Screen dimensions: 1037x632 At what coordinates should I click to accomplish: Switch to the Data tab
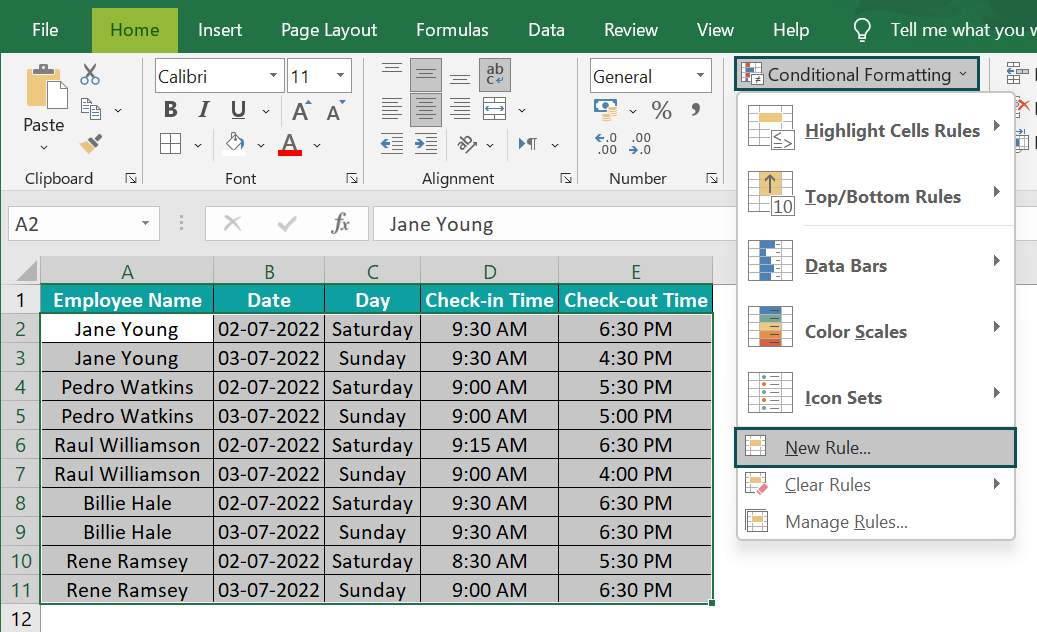546,30
